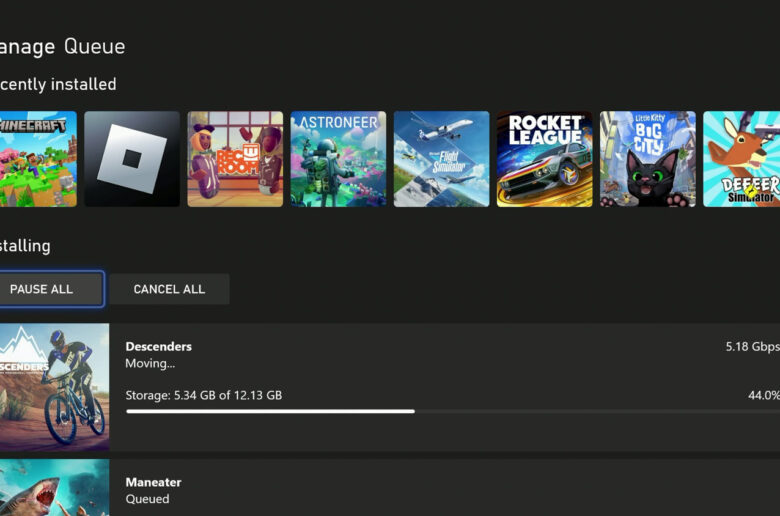This screenshot has height=516, width=780.
Task: Click the 5.18 Gbps transfer speed
Action: click(752, 347)
